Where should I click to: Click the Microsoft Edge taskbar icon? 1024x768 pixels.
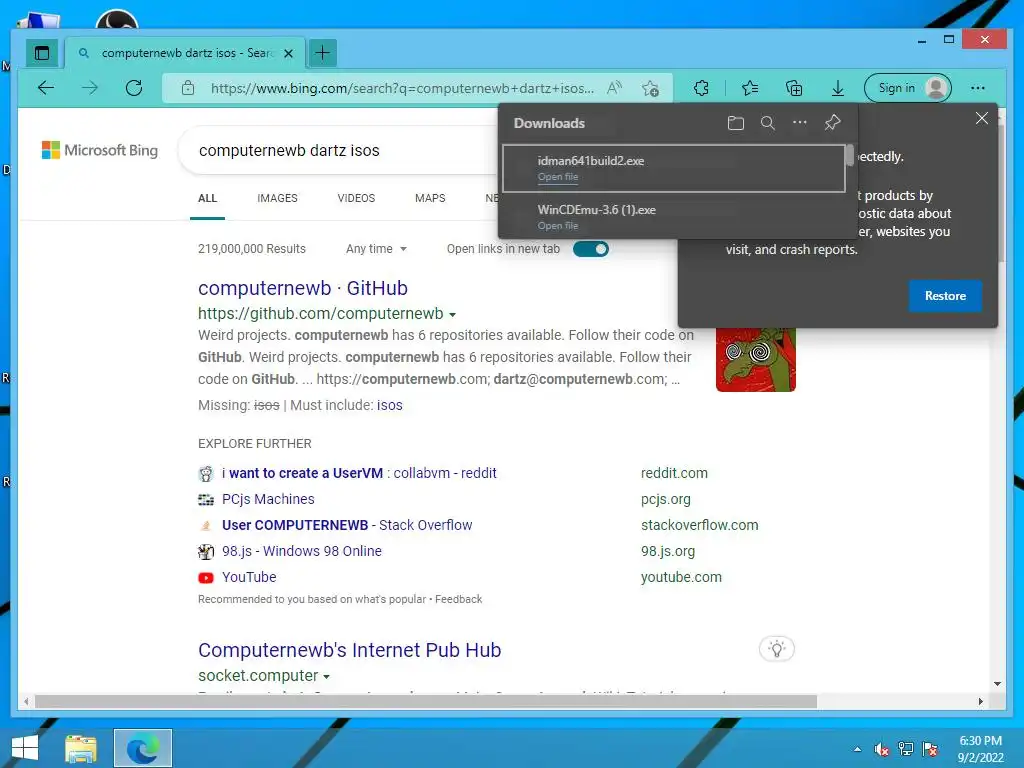tap(142, 748)
